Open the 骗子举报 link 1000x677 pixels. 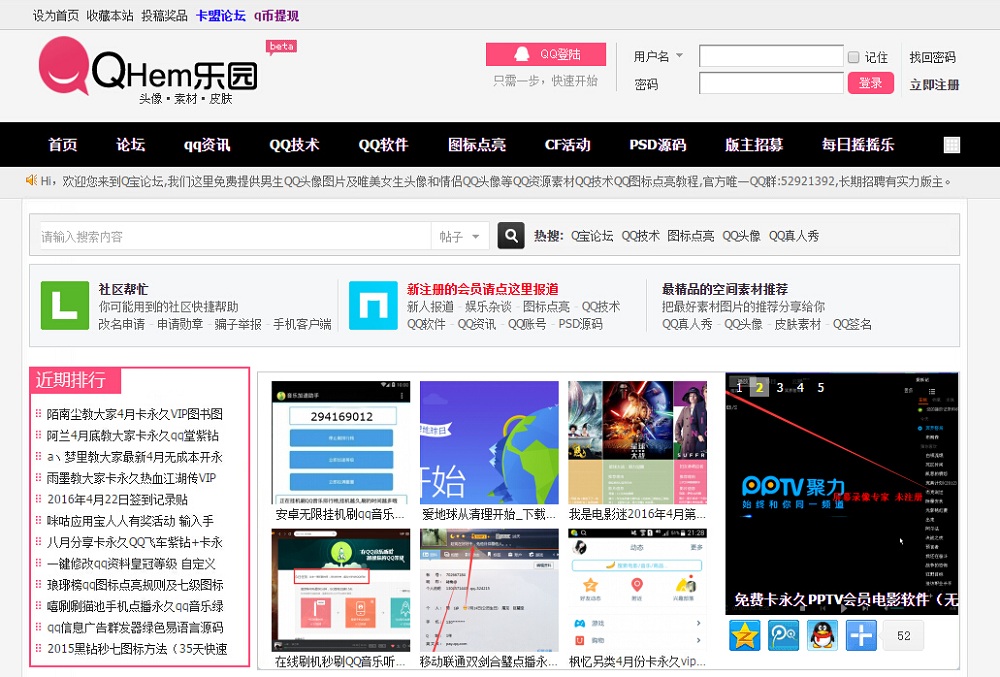click(238, 324)
